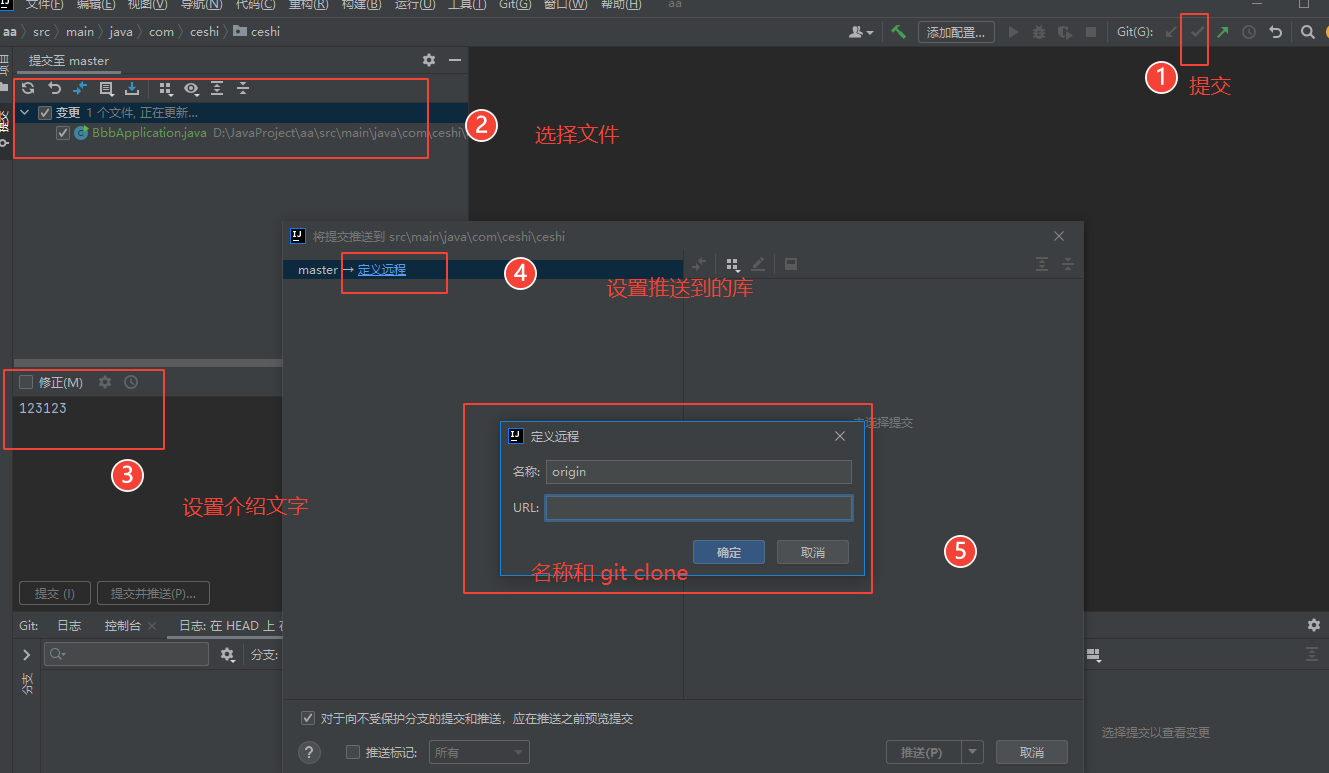Click the 添加配置... button

point(956,32)
